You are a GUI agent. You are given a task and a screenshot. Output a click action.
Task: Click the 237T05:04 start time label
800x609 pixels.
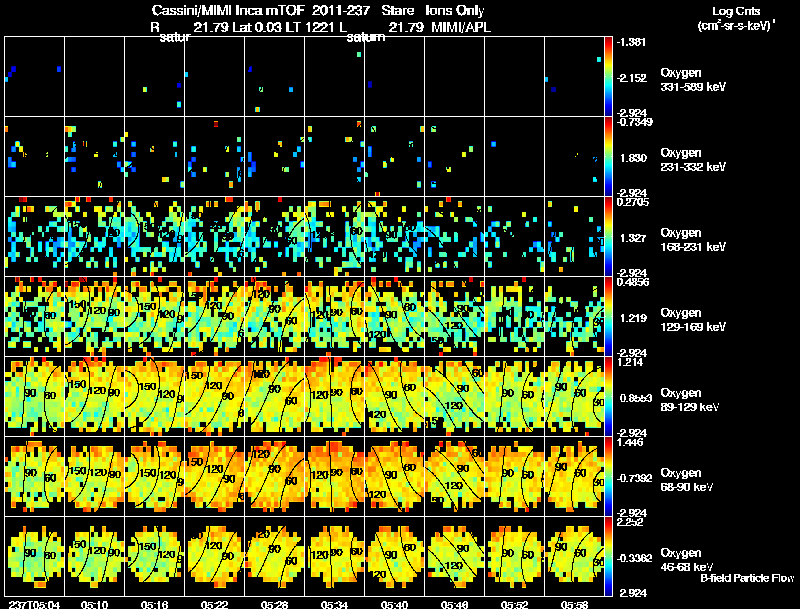click(x=34, y=604)
